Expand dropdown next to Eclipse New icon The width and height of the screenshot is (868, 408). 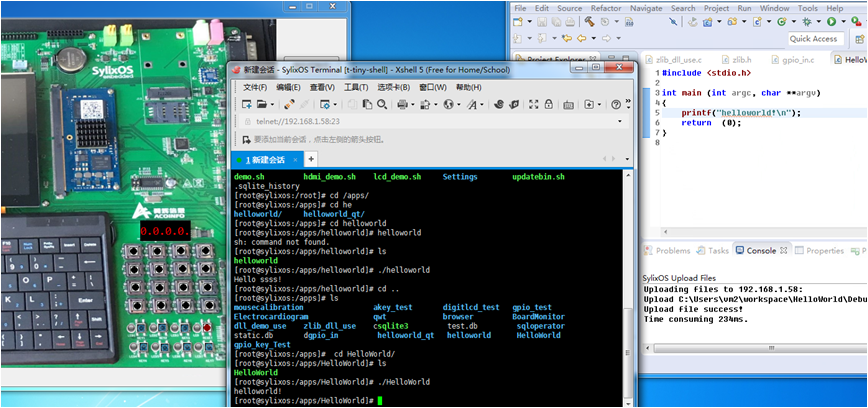(x=530, y=22)
